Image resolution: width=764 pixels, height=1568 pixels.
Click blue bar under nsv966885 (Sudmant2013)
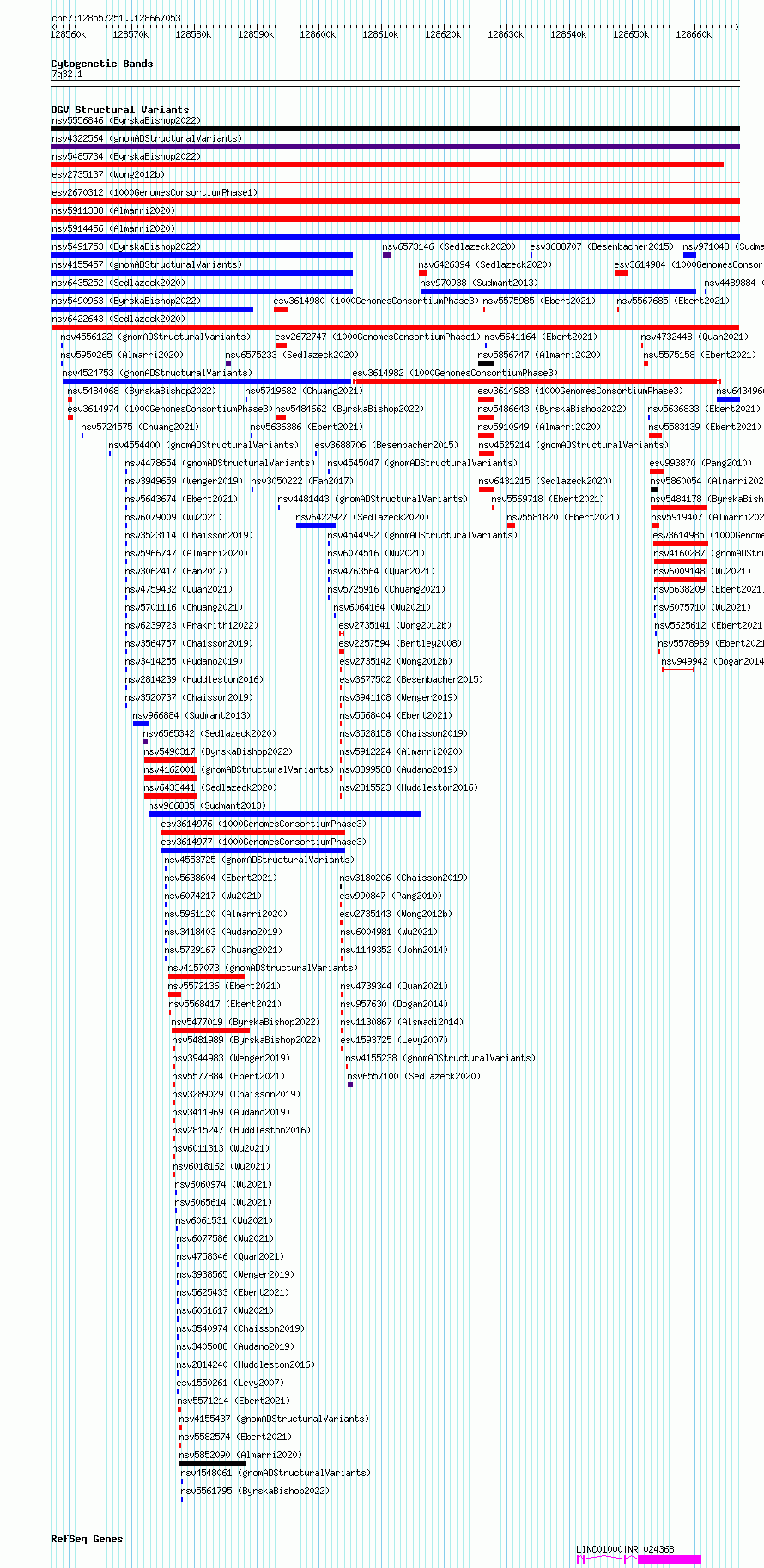coord(285,814)
